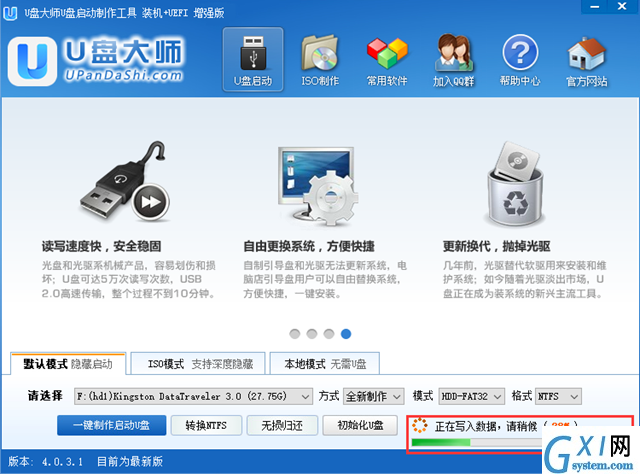
Task: Click heading 自由更换系统，方便快捷
Action: coord(309,247)
